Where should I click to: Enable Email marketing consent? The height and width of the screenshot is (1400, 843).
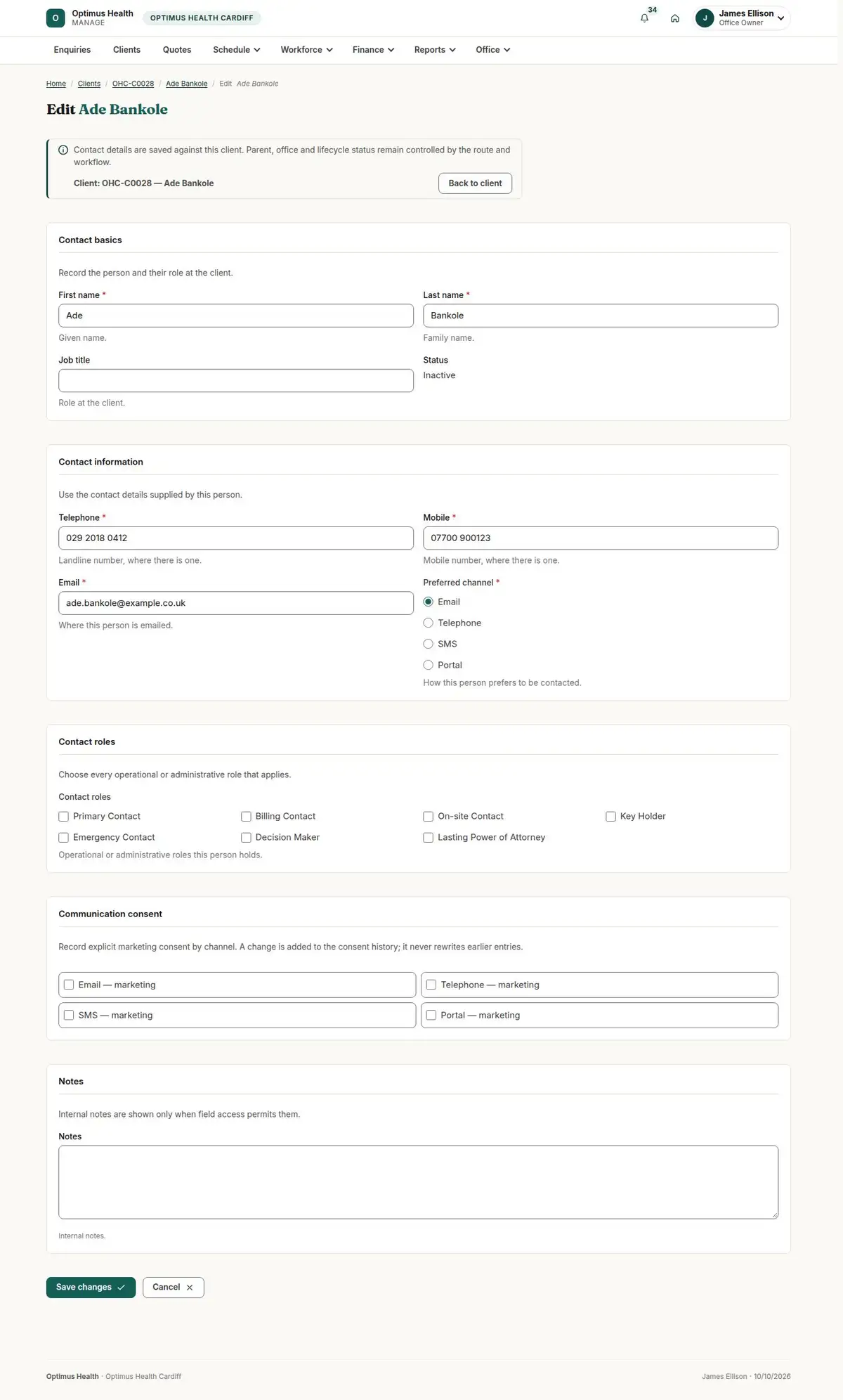click(x=69, y=985)
